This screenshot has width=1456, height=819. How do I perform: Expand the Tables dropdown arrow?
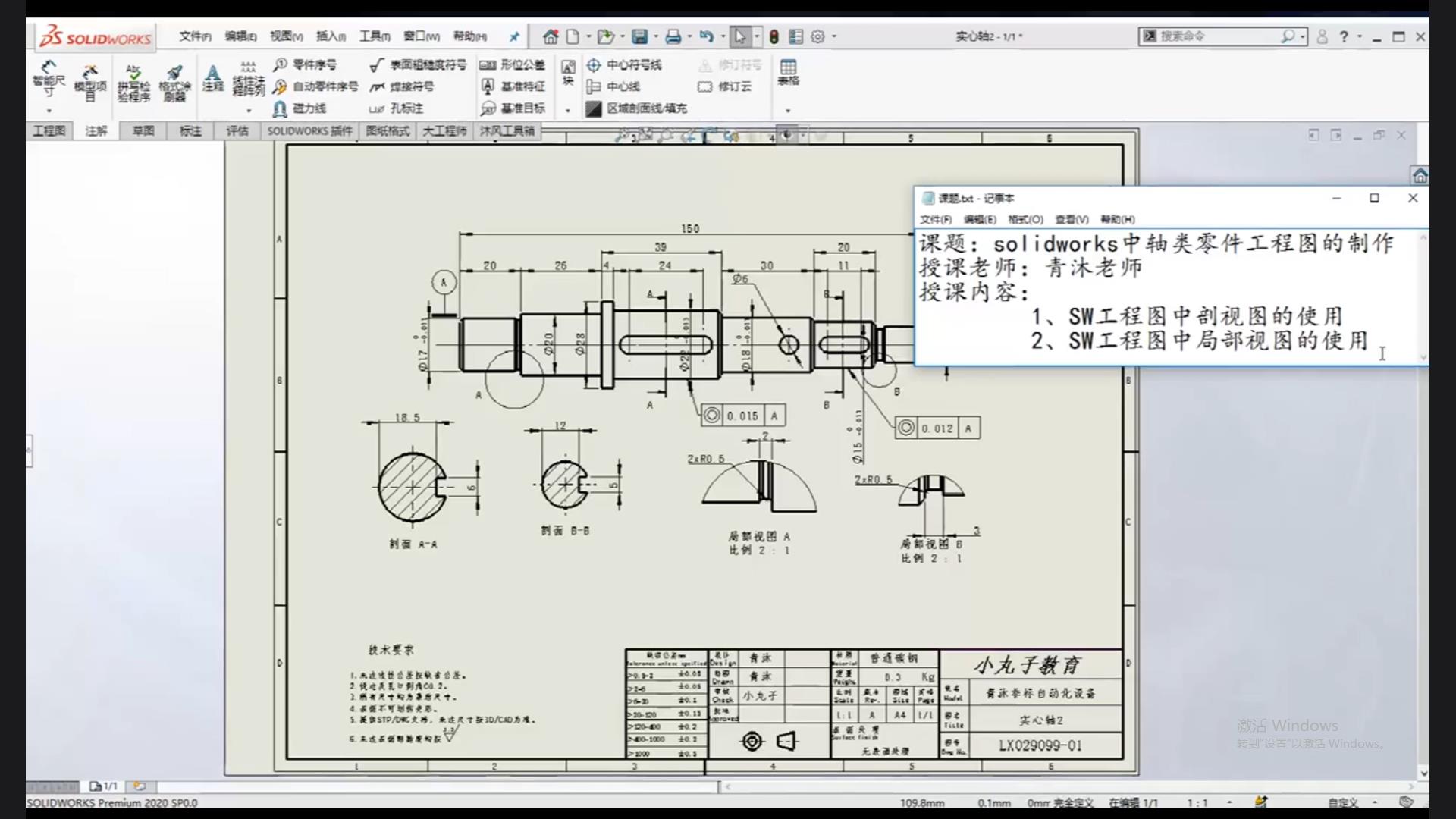pyautogui.click(x=788, y=111)
